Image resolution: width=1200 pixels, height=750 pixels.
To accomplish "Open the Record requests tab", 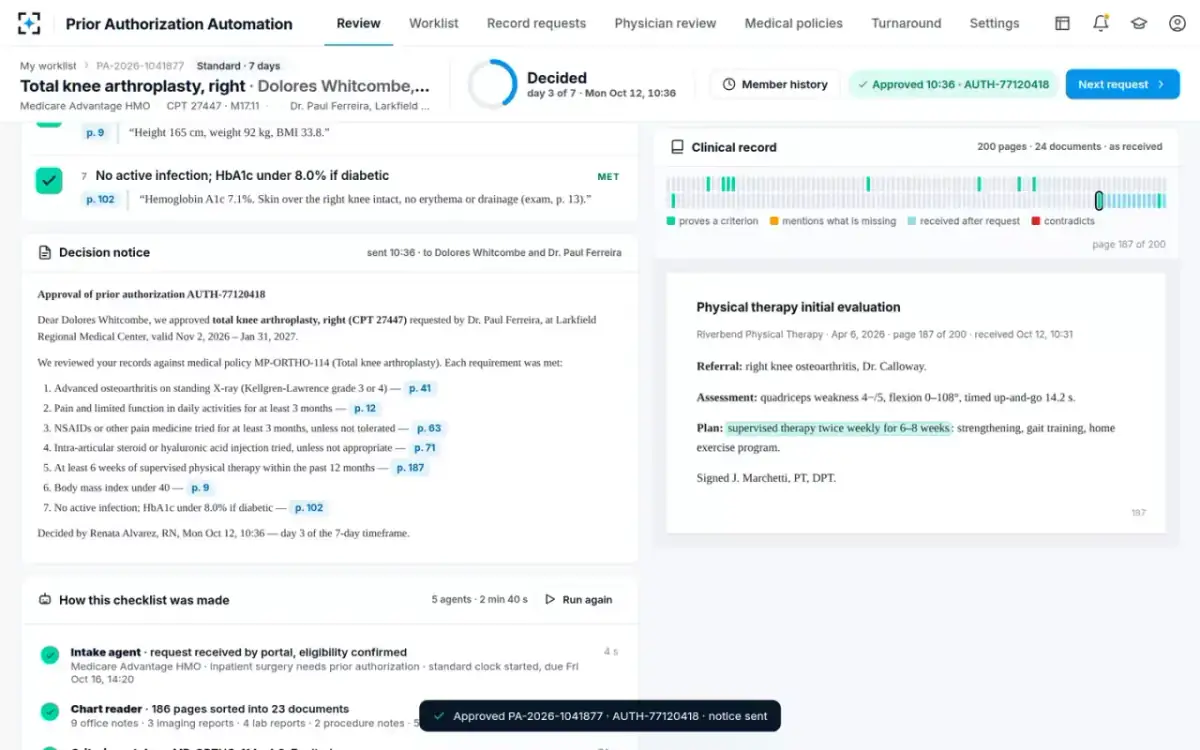I will click(x=537, y=23).
